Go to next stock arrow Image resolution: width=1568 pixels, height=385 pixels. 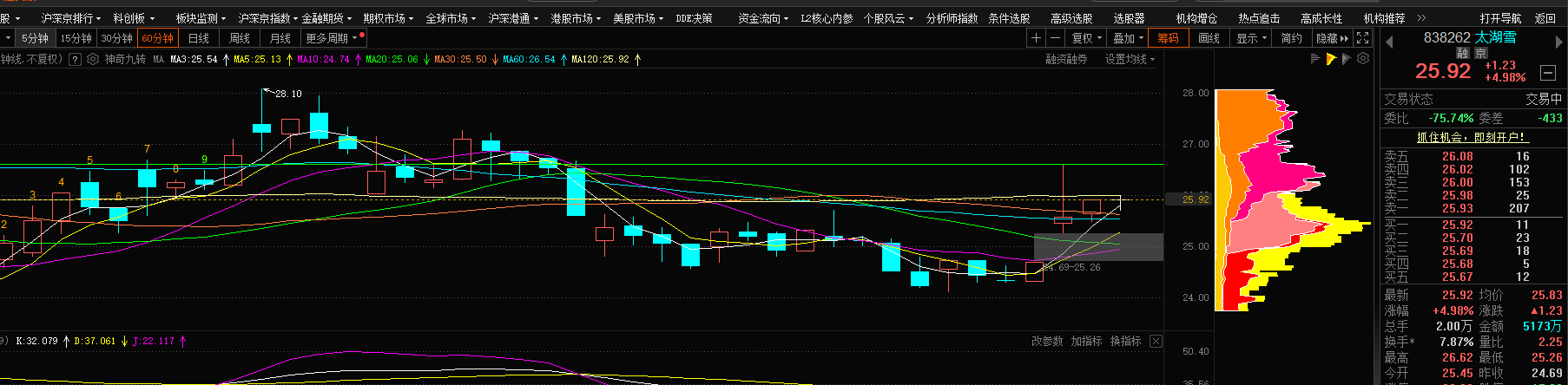click(x=1560, y=42)
